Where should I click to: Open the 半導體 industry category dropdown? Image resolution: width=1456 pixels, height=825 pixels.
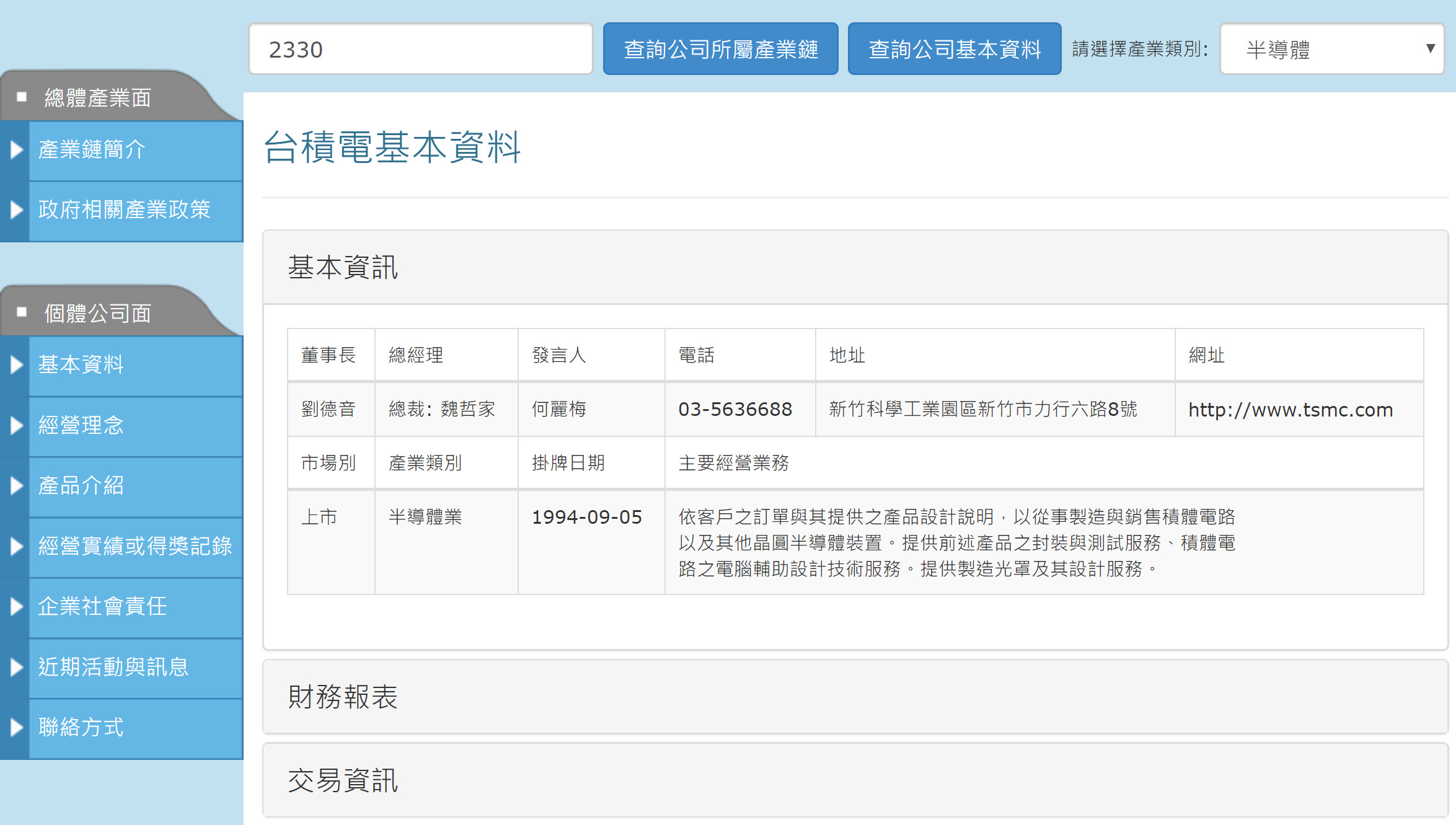1331,49
